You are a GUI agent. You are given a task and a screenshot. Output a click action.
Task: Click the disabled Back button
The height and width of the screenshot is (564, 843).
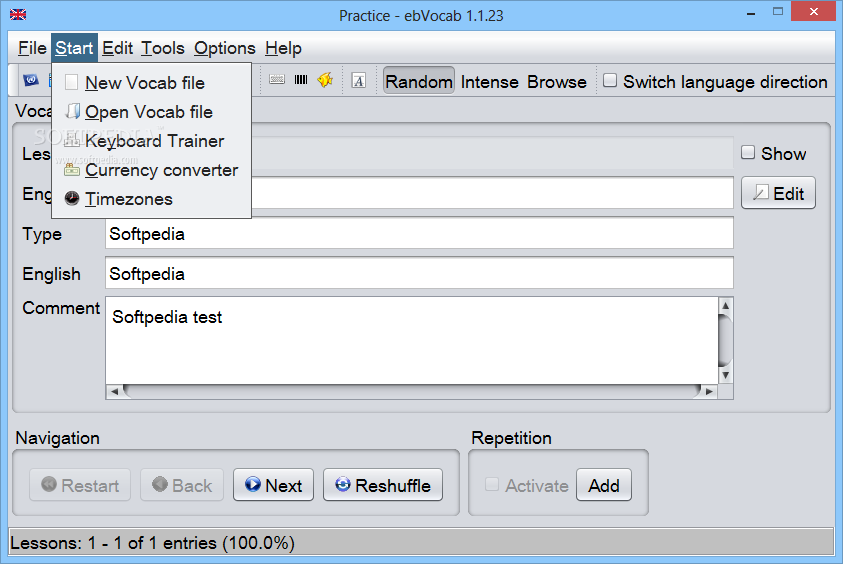182,485
